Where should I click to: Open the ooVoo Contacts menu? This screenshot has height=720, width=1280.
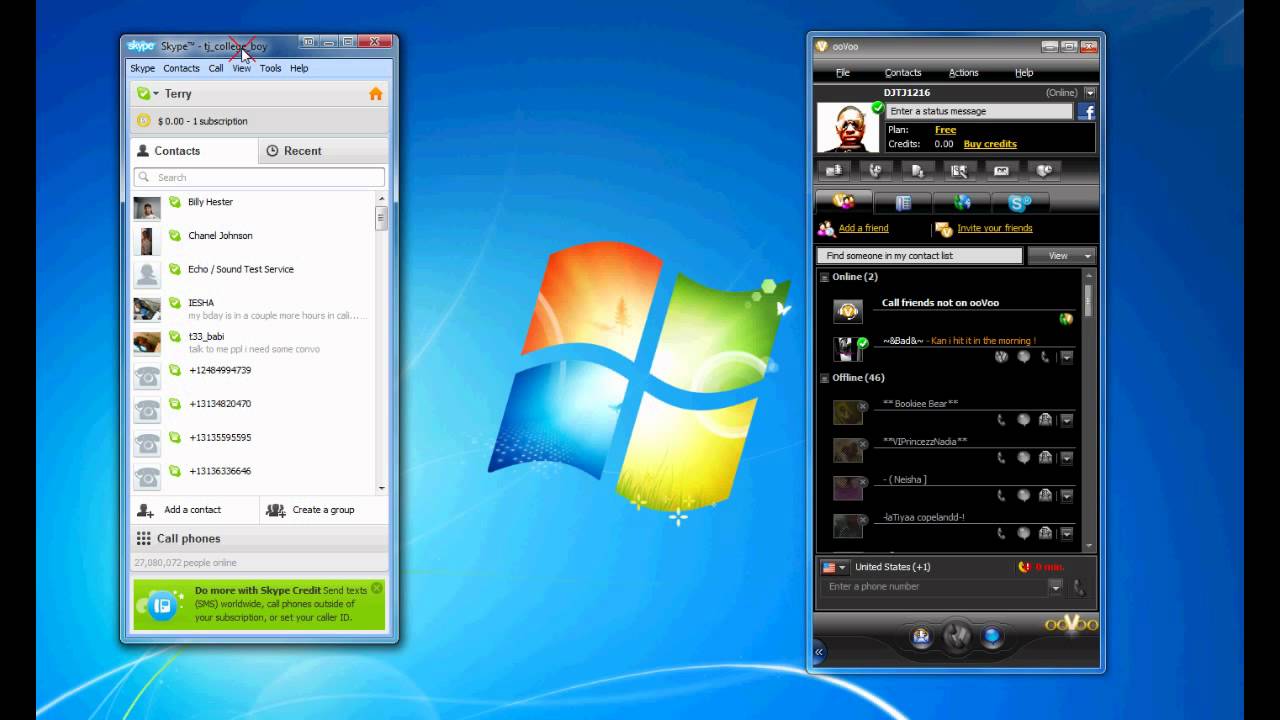pos(903,73)
